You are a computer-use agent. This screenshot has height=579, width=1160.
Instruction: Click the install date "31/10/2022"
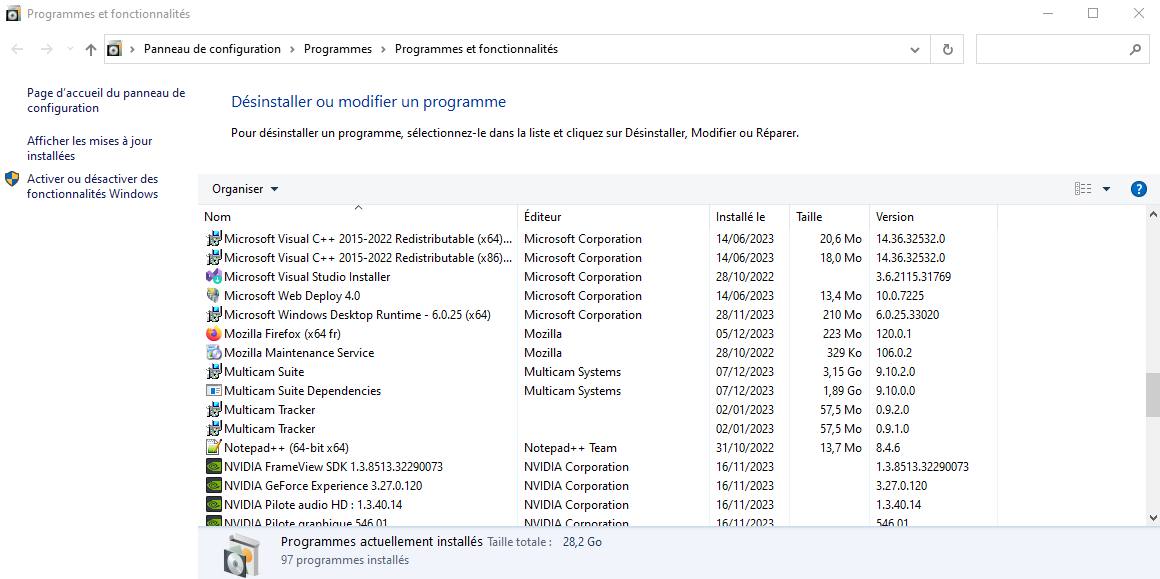click(x=745, y=447)
